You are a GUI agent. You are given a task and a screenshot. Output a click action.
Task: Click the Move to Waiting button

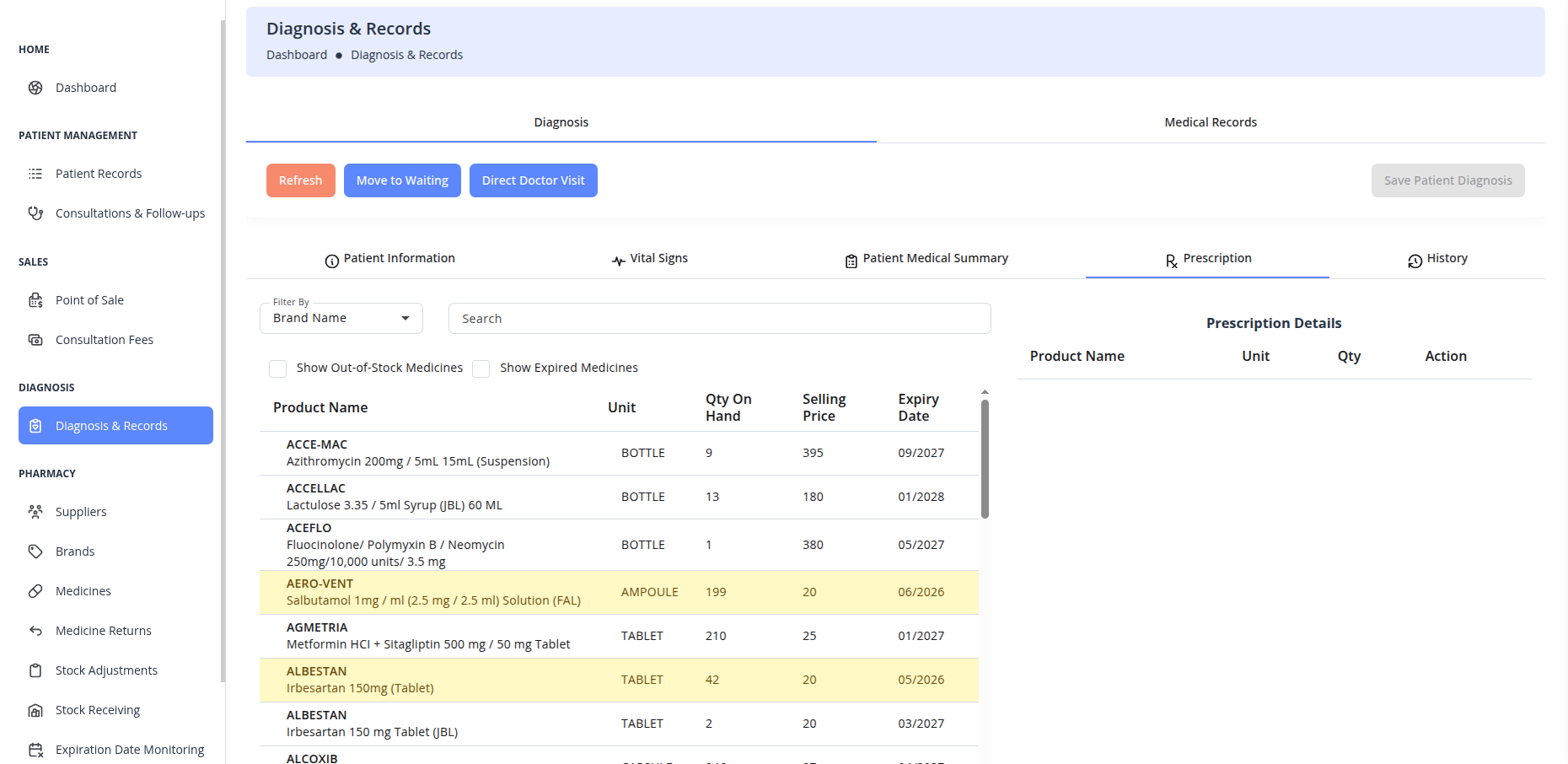click(402, 180)
